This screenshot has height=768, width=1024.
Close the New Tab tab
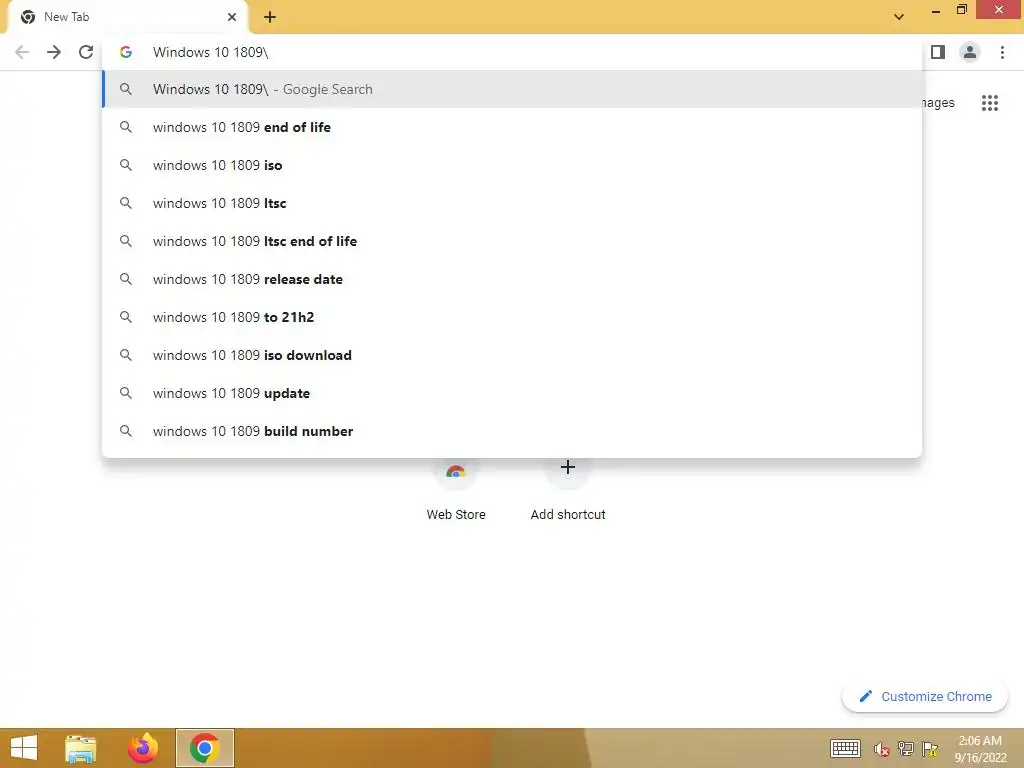tap(232, 17)
